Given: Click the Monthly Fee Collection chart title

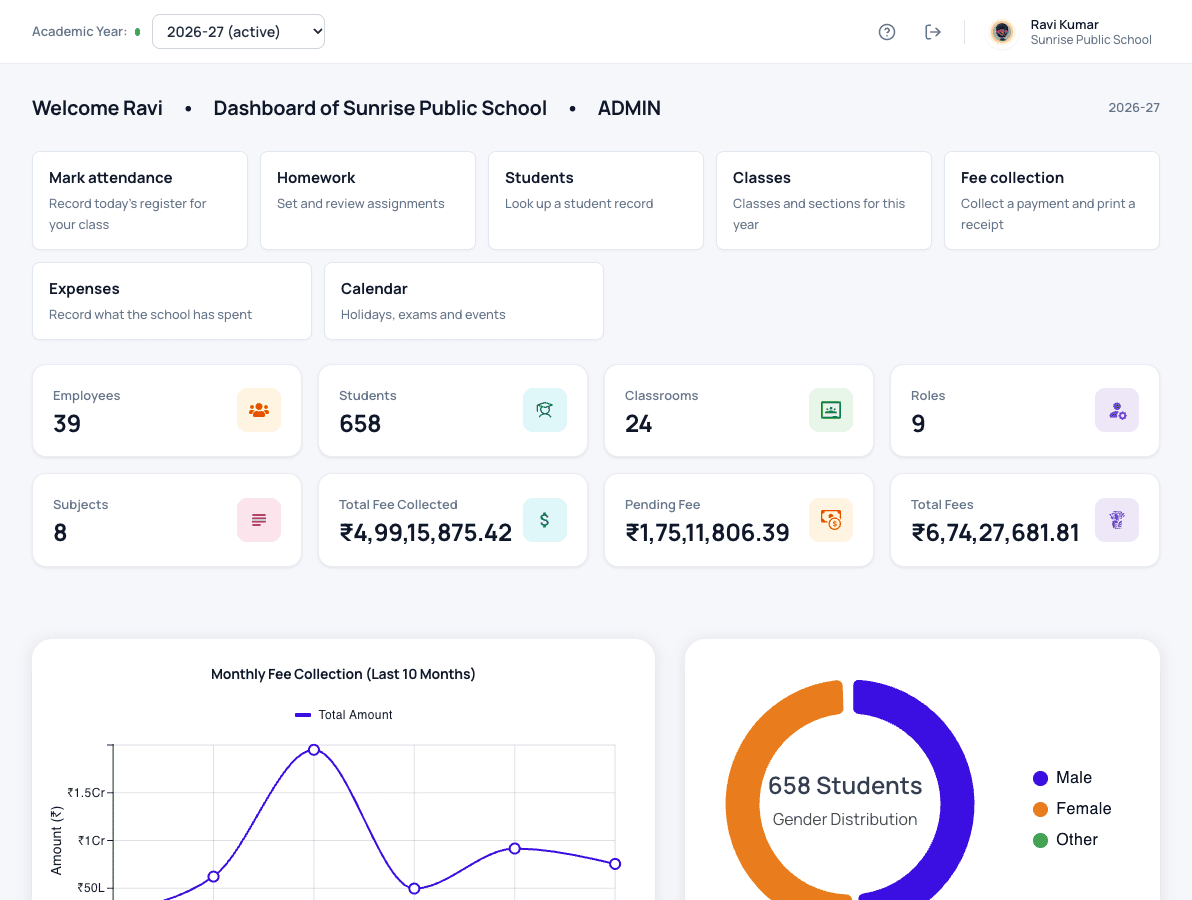Looking at the screenshot, I should [343, 674].
